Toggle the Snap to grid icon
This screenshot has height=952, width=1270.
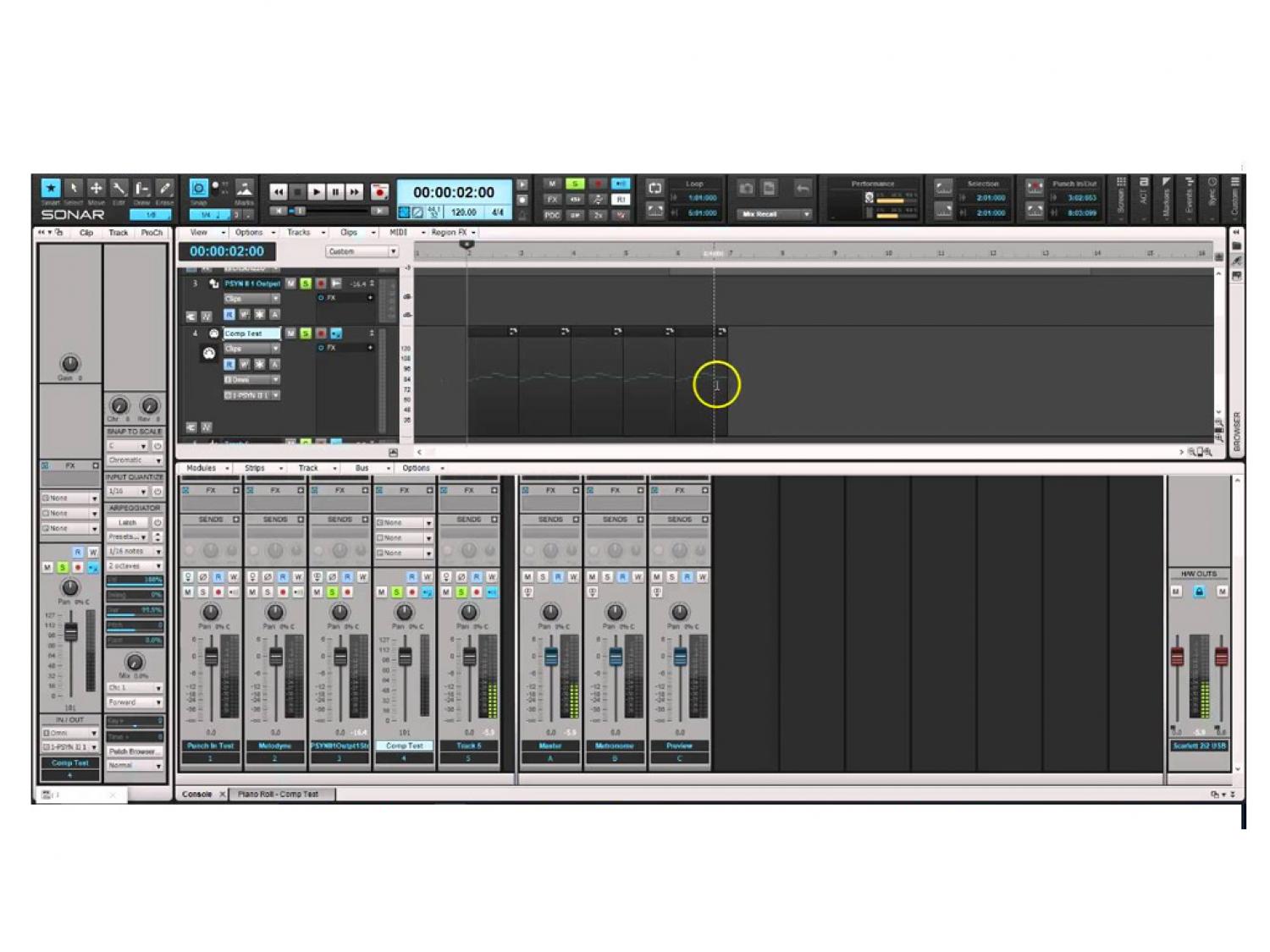click(198, 188)
